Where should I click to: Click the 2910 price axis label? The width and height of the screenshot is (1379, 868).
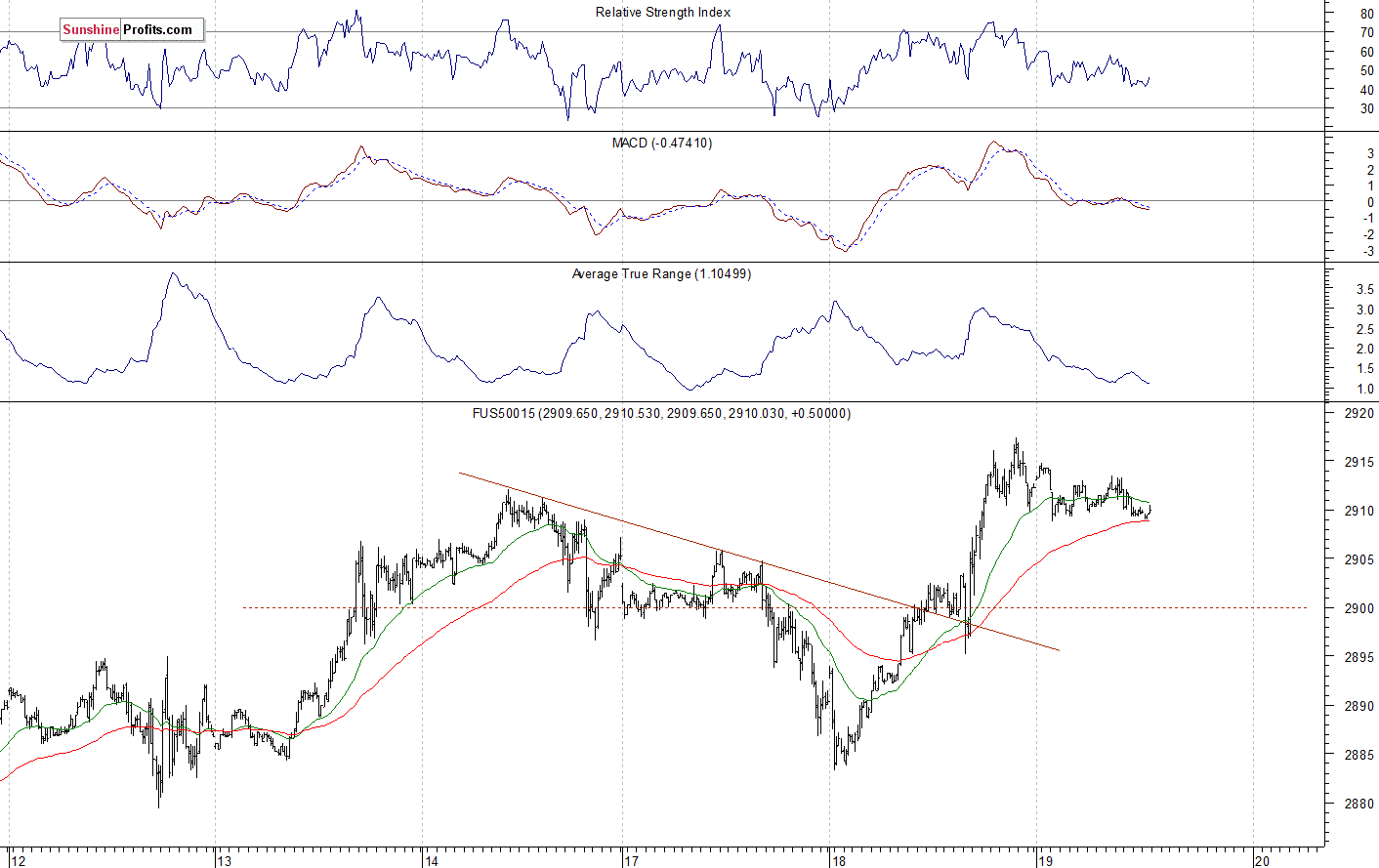tap(1358, 511)
